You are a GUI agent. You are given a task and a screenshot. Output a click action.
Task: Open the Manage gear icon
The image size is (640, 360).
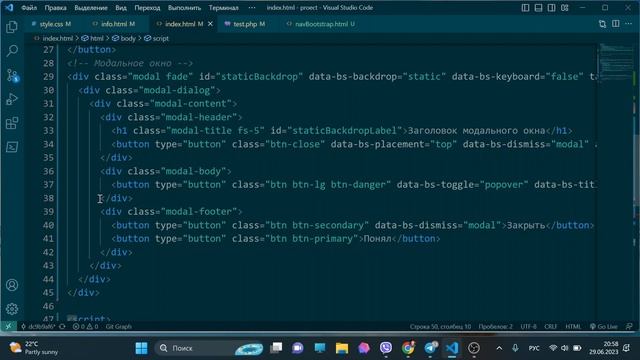[12, 309]
